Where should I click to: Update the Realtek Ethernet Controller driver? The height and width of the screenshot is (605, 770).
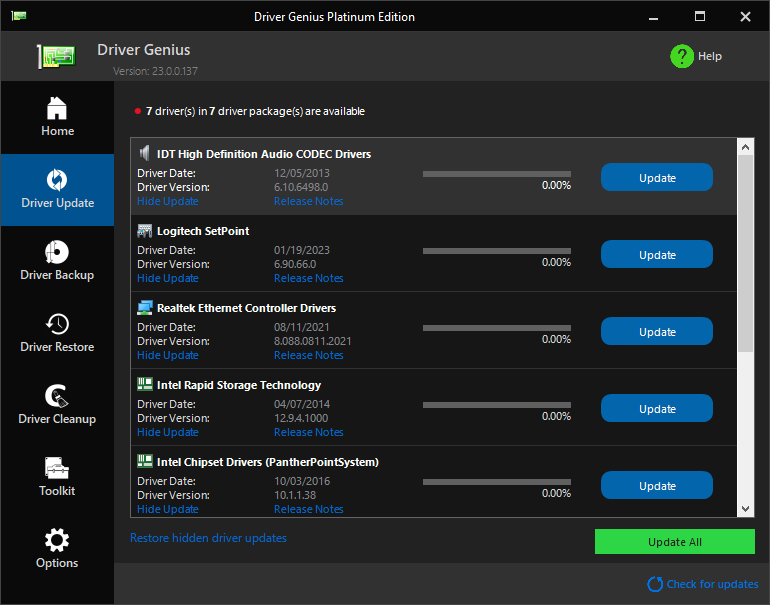tap(657, 331)
